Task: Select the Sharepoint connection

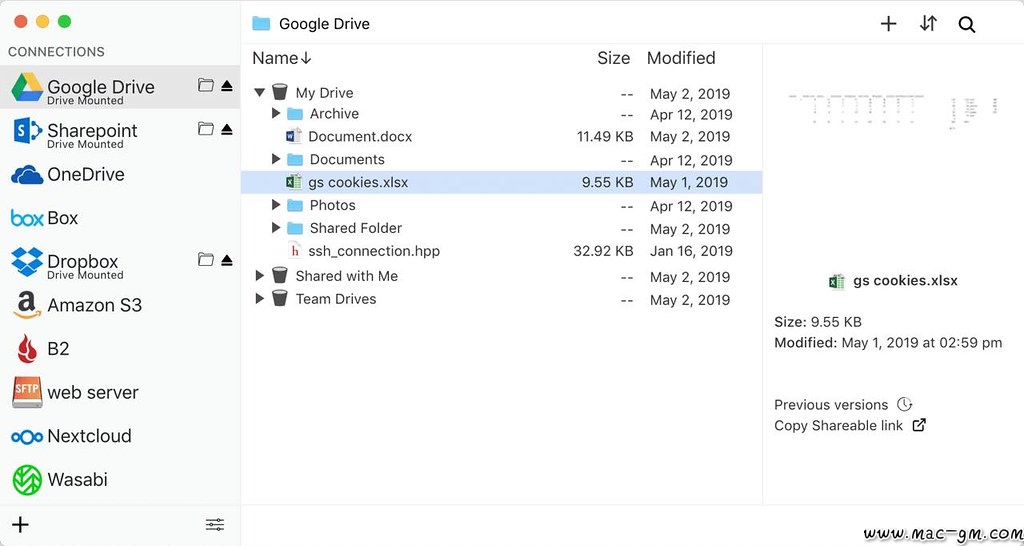Action: (x=120, y=131)
